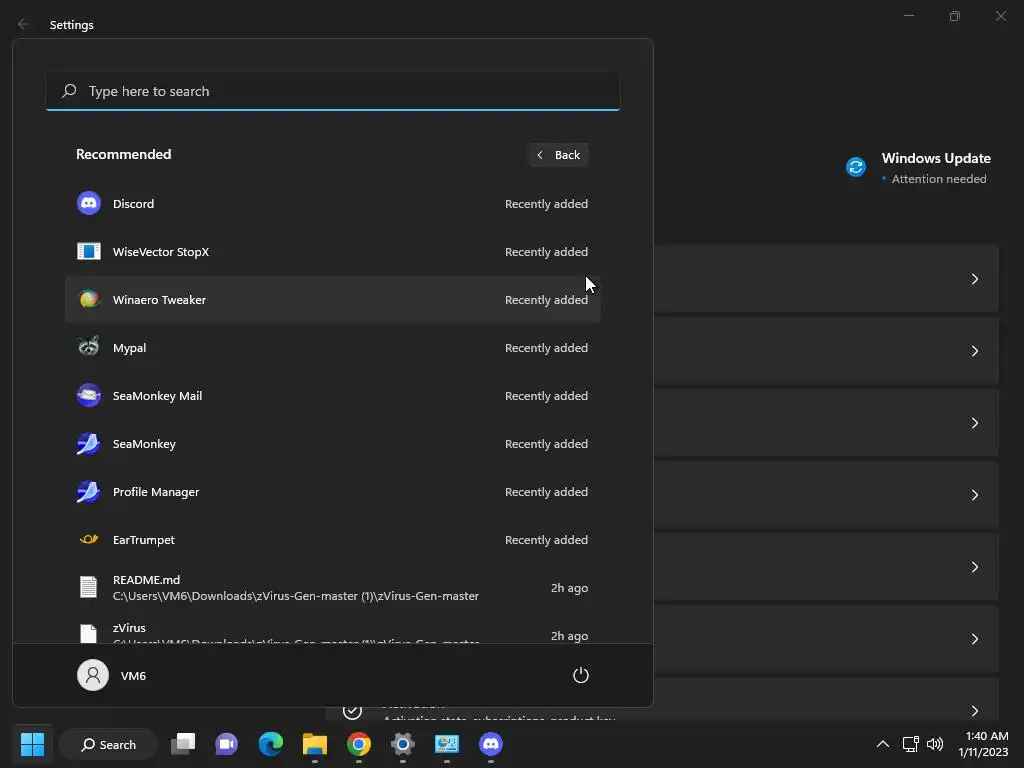Click 'Profile Manager' label text
Screen dimensions: 1024x768
(x=156, y=492)
